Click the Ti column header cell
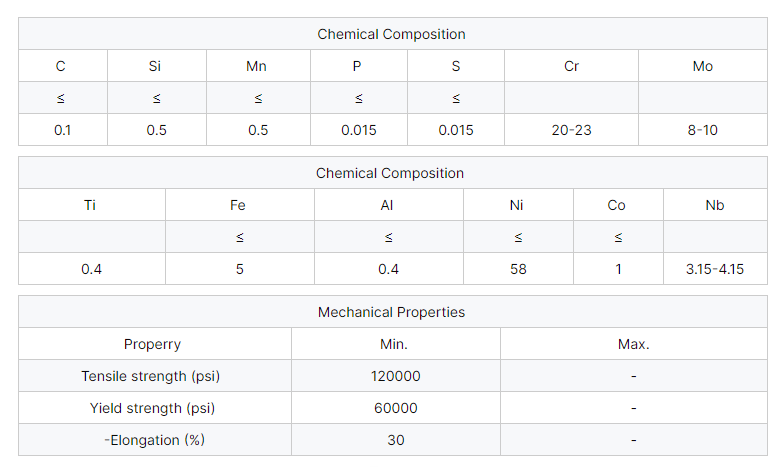The image size is (780, 467). pyautogui.click(x=92, y=205)
